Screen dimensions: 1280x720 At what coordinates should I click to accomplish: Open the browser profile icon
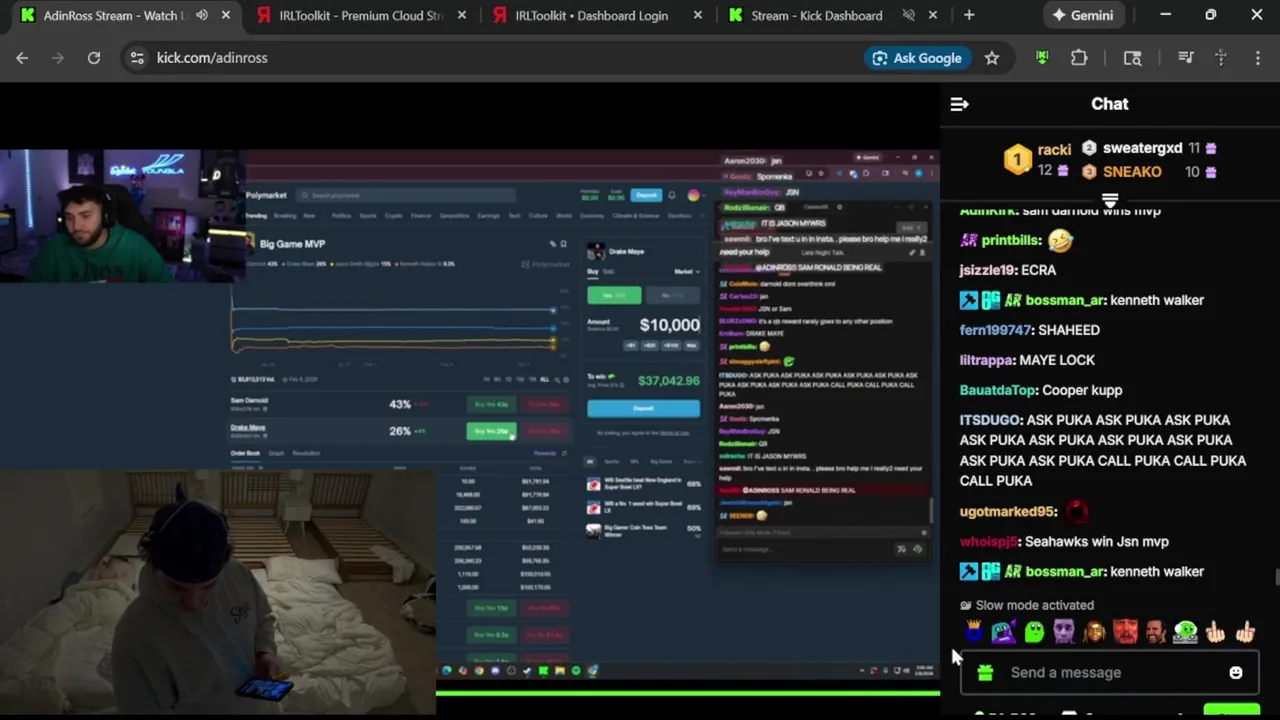tap(1221, 58)
